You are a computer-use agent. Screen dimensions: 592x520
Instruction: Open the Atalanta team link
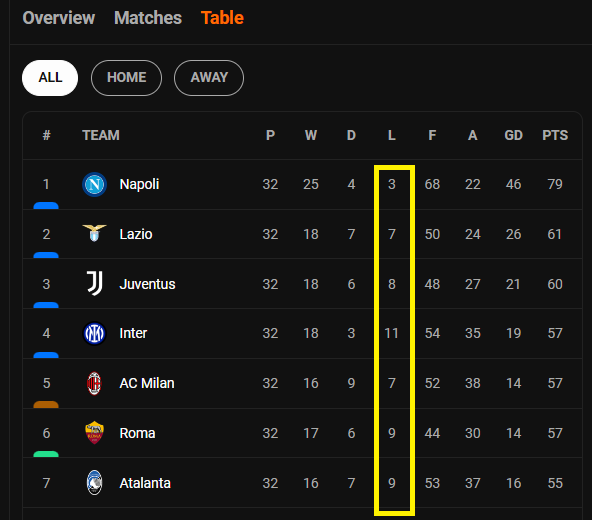click(145, 483)
